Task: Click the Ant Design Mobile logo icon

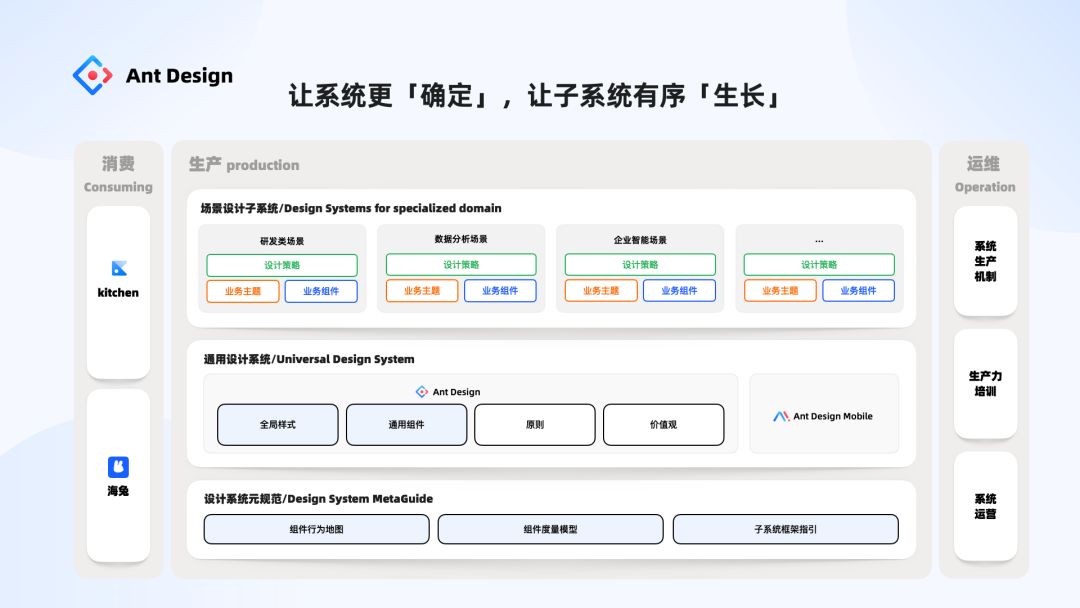Action: pos(781,416)
